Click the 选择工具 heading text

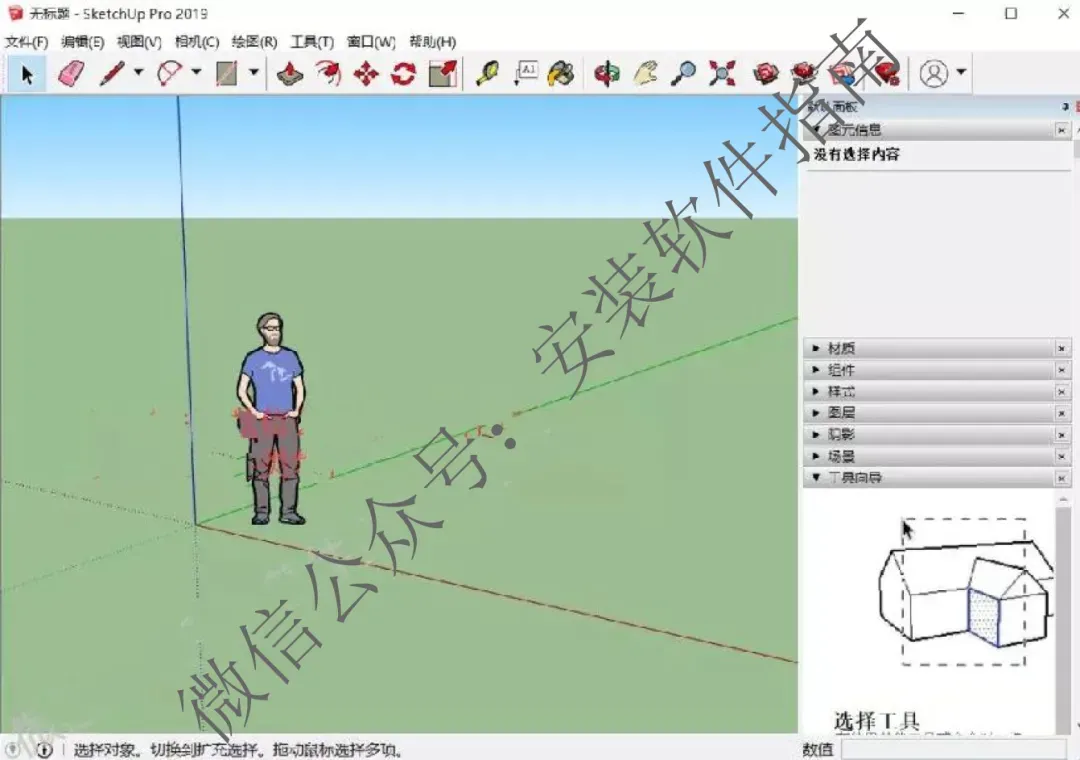876,721
